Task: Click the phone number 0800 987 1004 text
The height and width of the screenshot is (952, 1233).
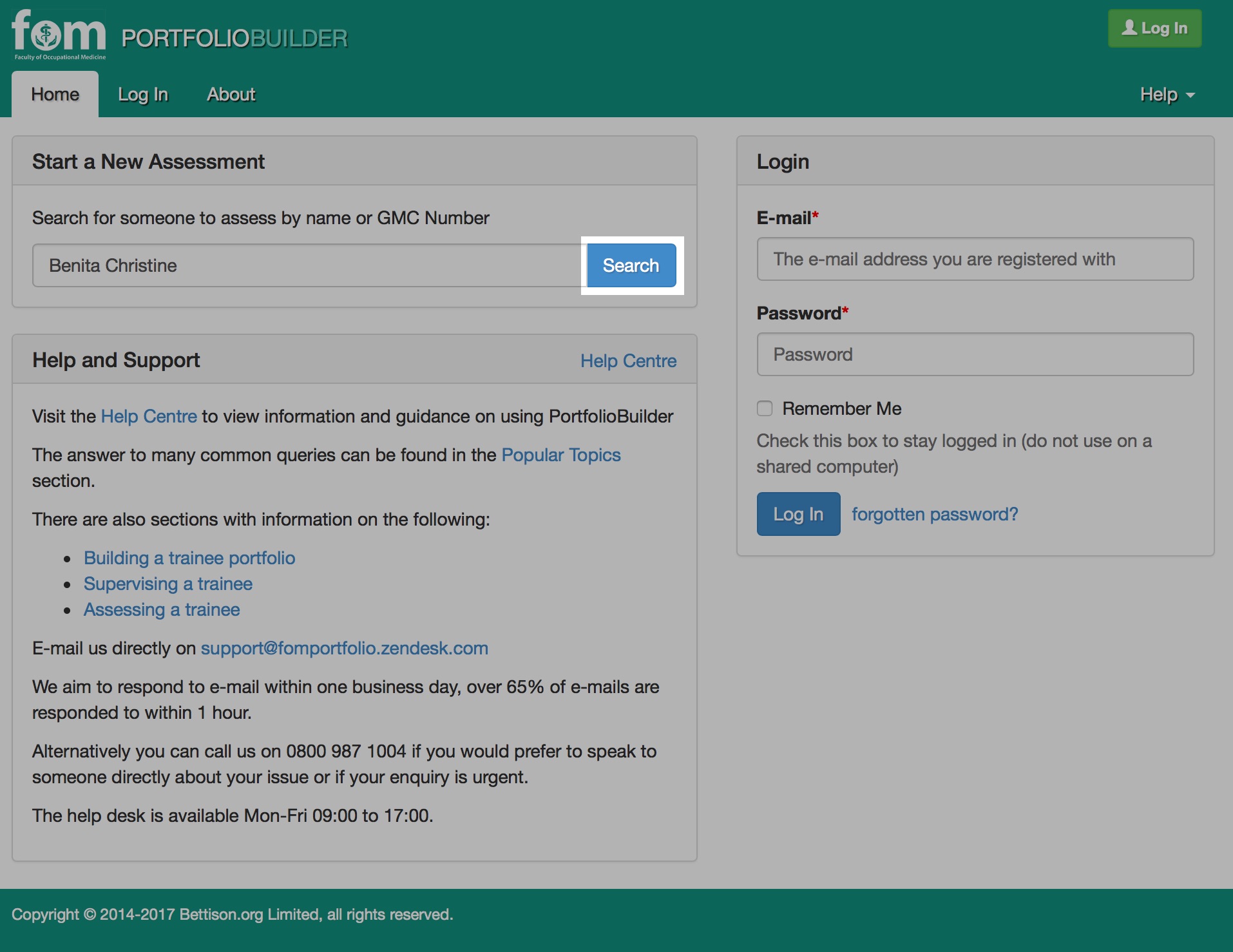Action: 346,751
